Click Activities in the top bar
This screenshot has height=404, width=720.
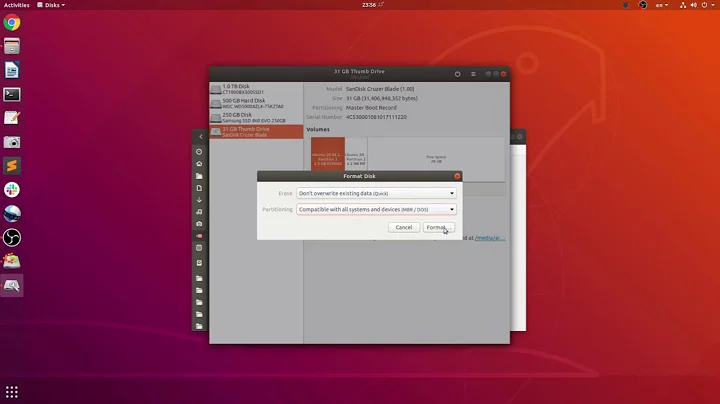17,5
